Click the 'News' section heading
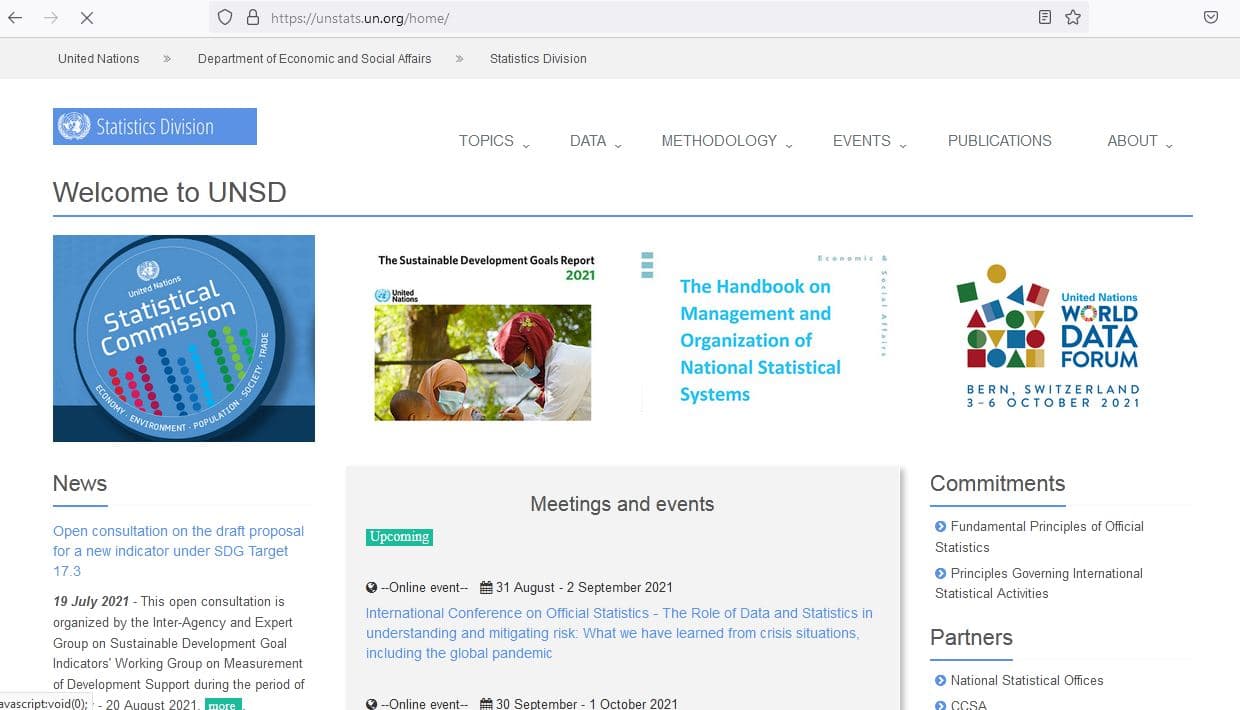The width and height of the screenshot is (1240, 710). coord(80,483)
